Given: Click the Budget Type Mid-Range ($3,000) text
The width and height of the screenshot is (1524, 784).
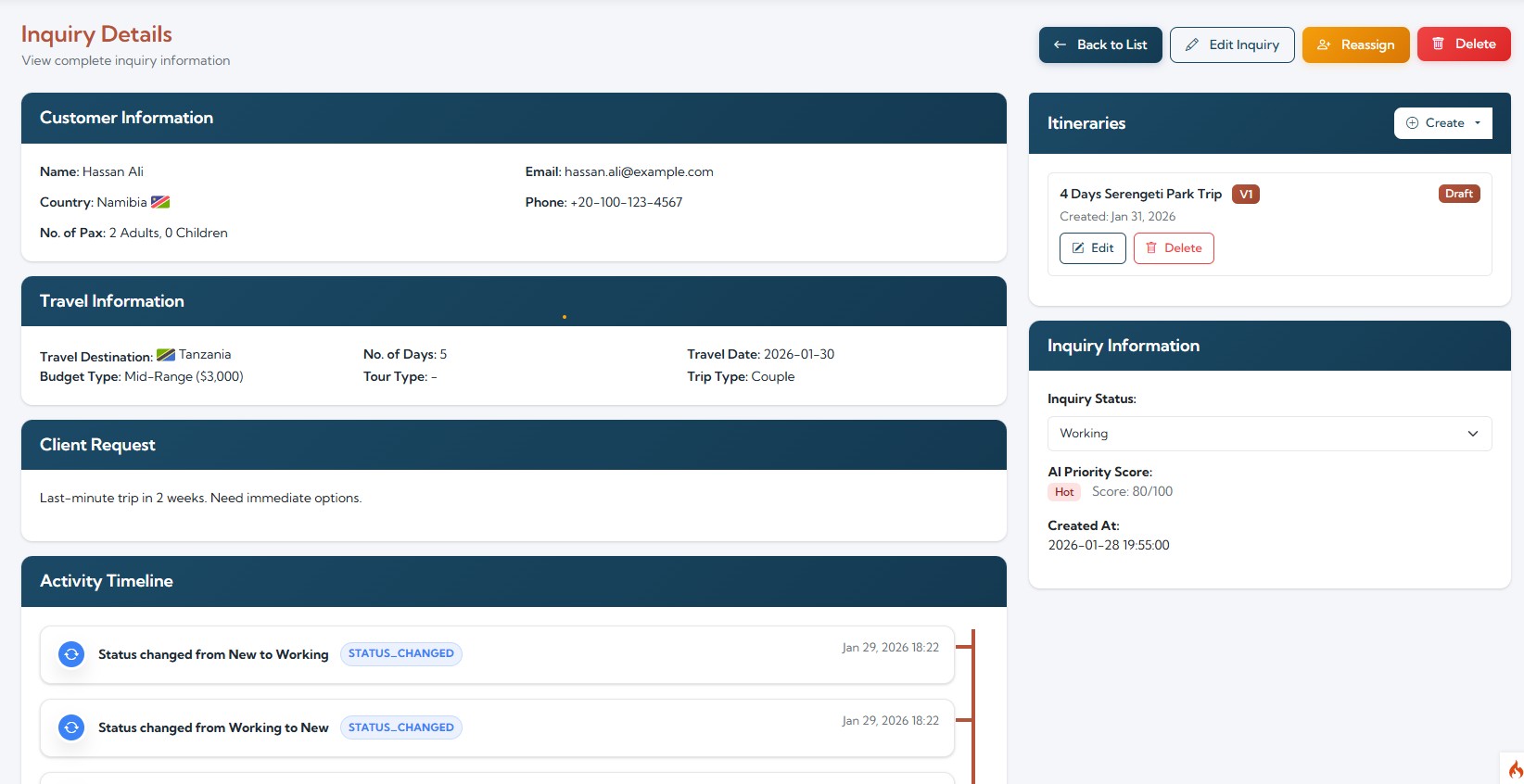Looking at the screenshot, I should pos(142,376).
